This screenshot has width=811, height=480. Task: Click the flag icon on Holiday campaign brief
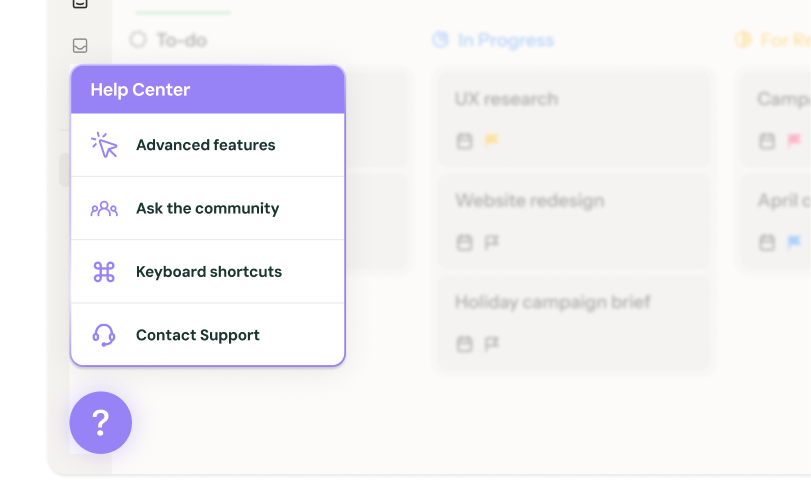point(491,344)
